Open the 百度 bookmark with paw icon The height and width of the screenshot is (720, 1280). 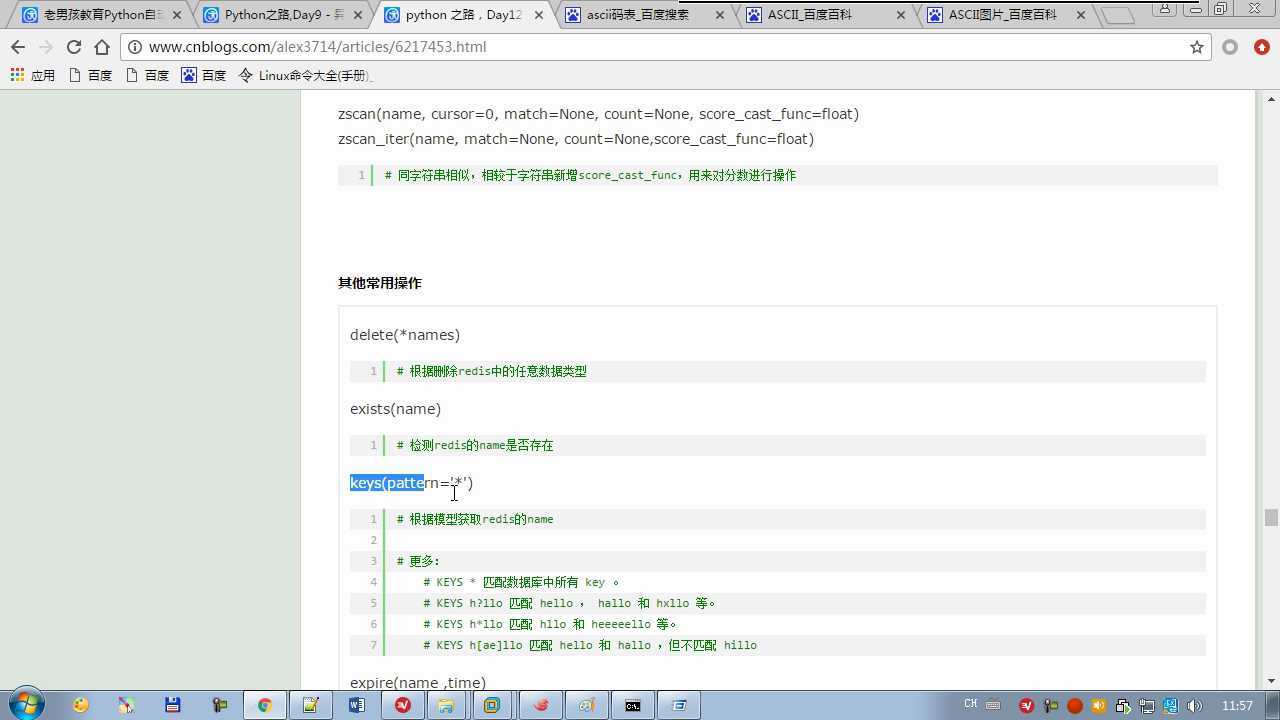click(204, 75)
